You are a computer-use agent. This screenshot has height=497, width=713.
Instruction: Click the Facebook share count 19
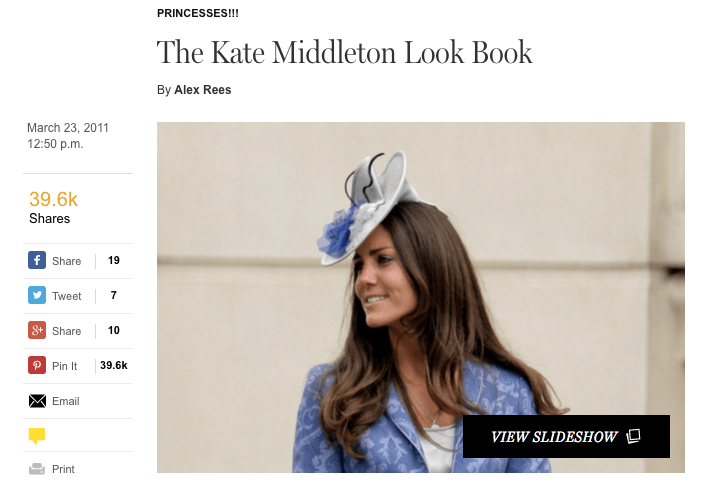(114, 261)
